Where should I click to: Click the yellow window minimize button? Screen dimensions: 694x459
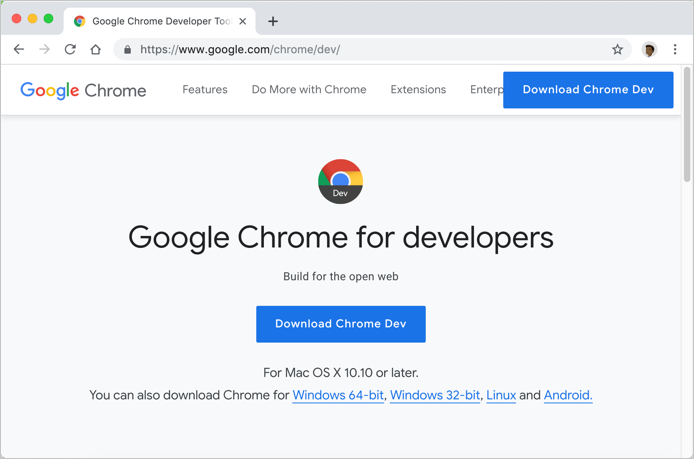tap(32, 19)
